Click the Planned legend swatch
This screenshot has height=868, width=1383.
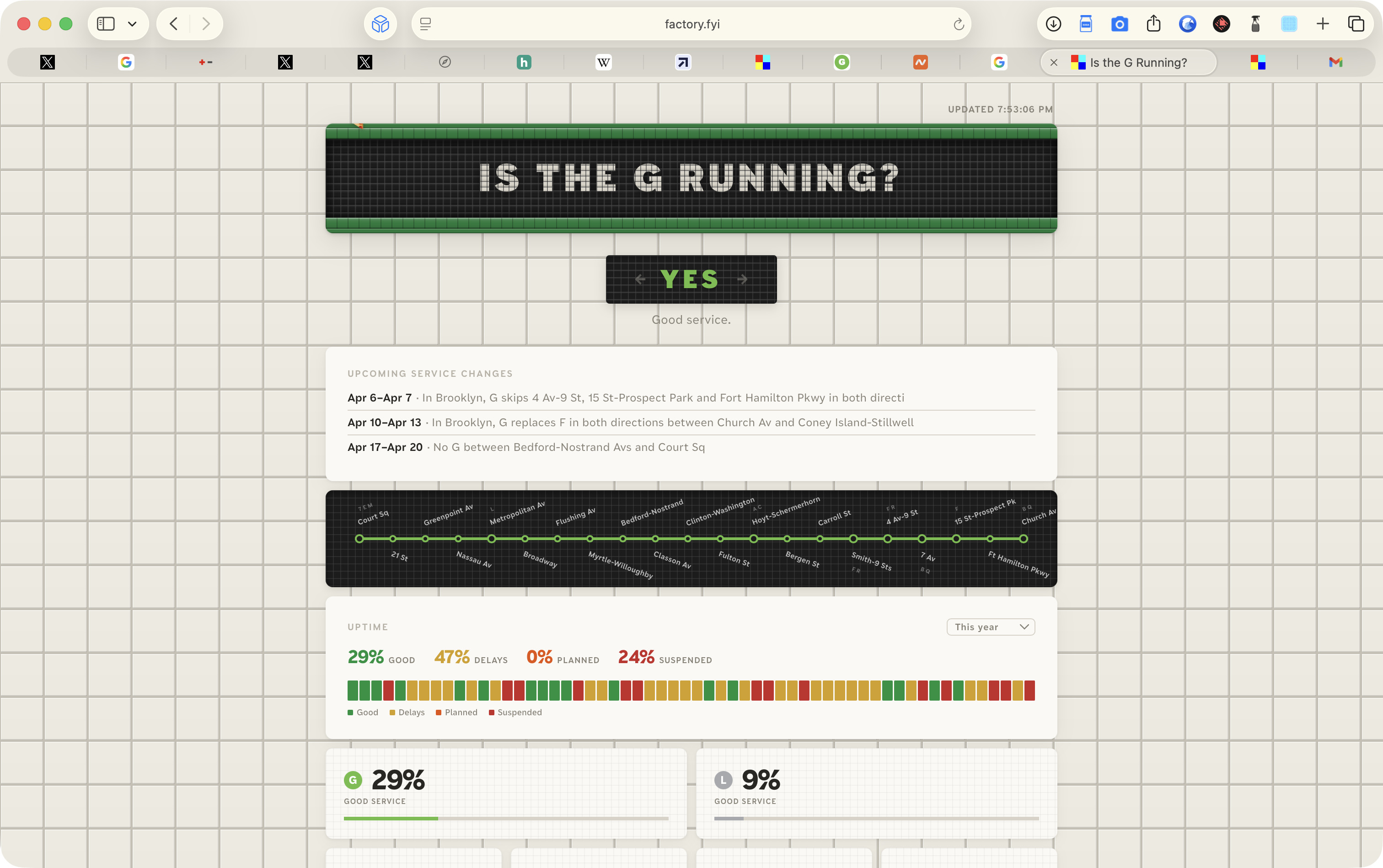[x=439, y=713]
